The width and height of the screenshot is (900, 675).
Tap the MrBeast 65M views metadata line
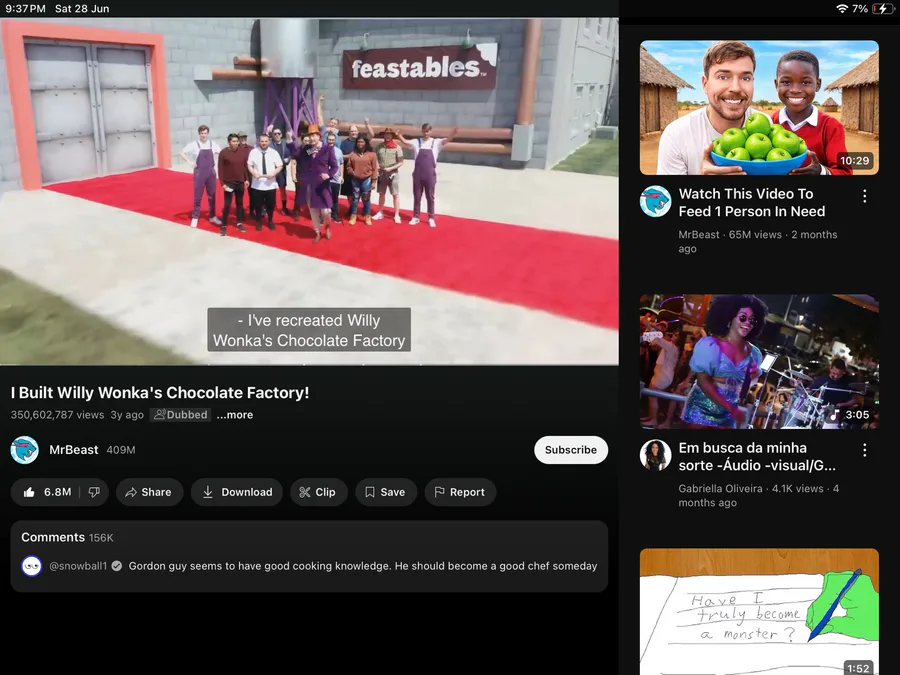click(758, 242)
